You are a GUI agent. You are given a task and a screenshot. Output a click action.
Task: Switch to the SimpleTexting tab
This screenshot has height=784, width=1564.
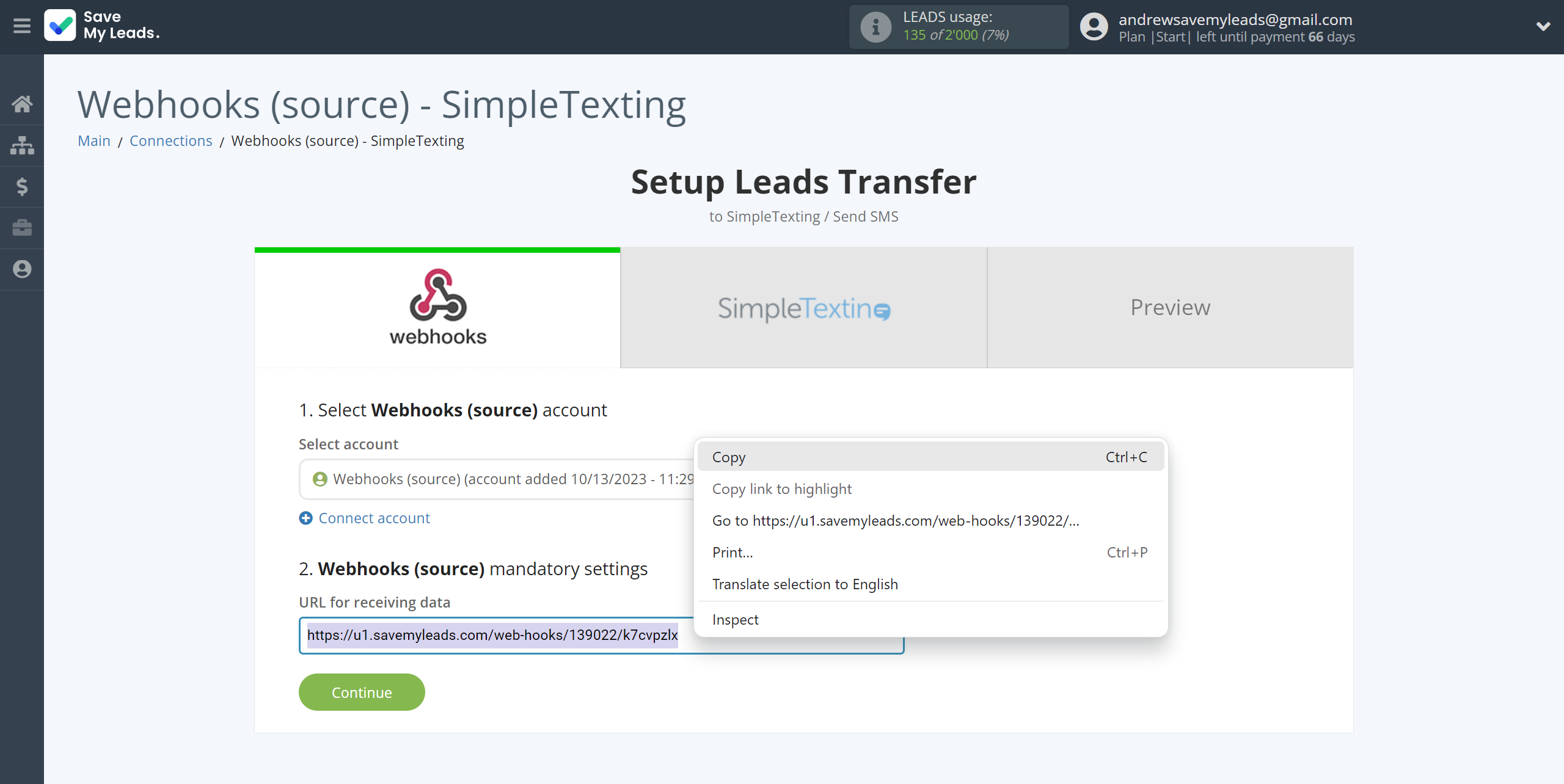point(805,306)
